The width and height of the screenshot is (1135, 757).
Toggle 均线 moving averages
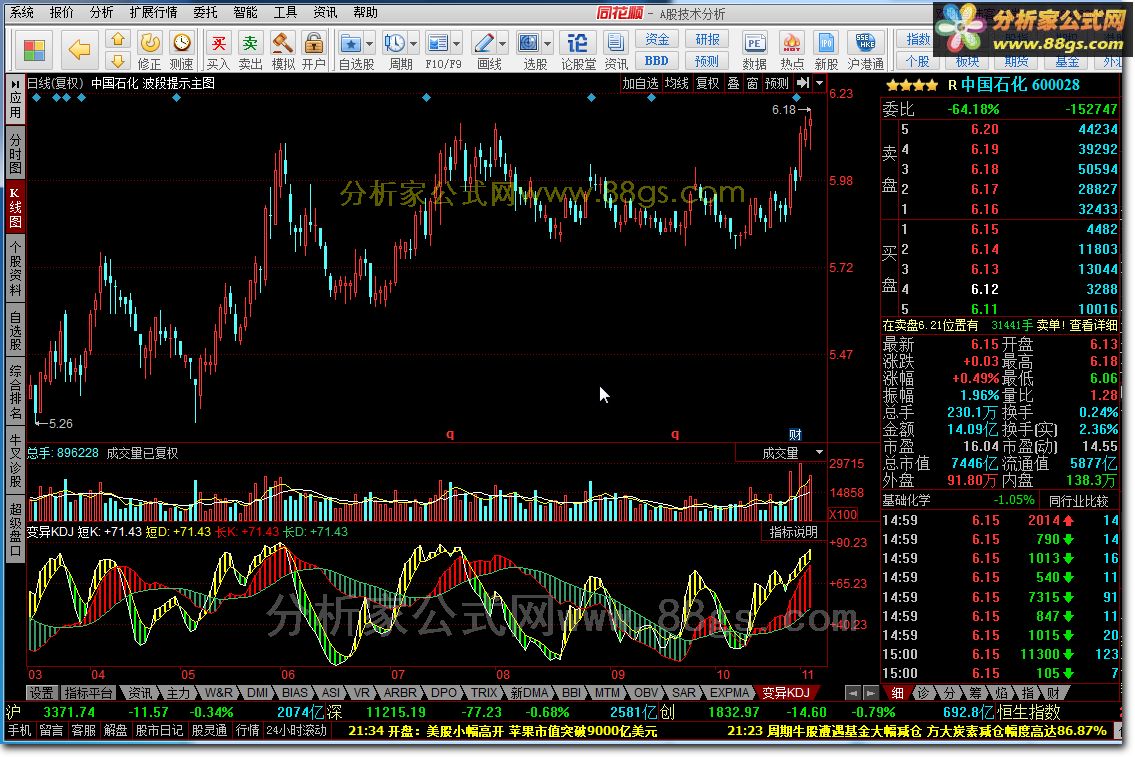pyautogui.click(x=677, y=83)
